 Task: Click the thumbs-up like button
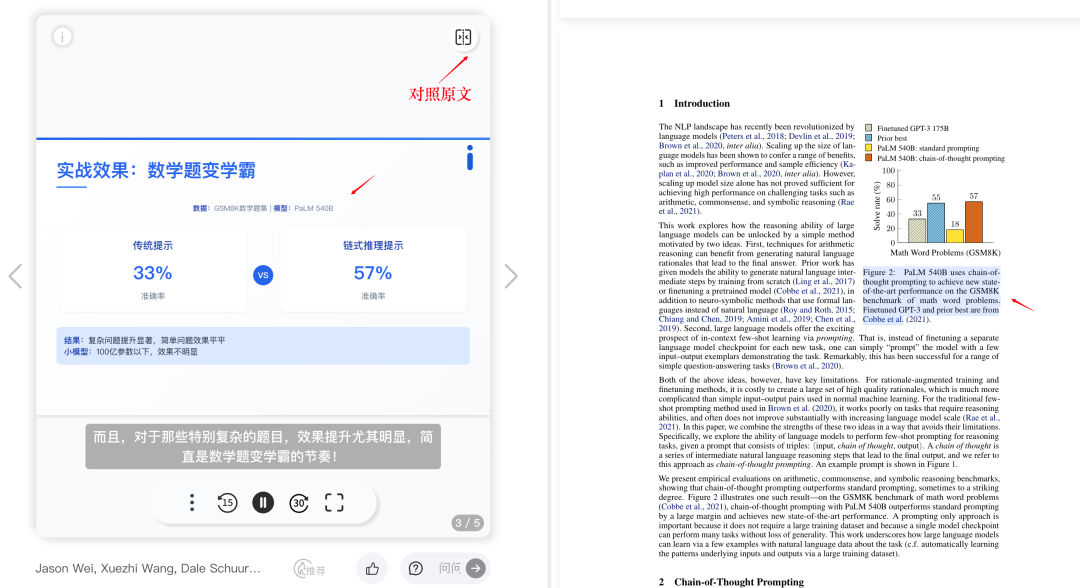click(x=373, y=568)
